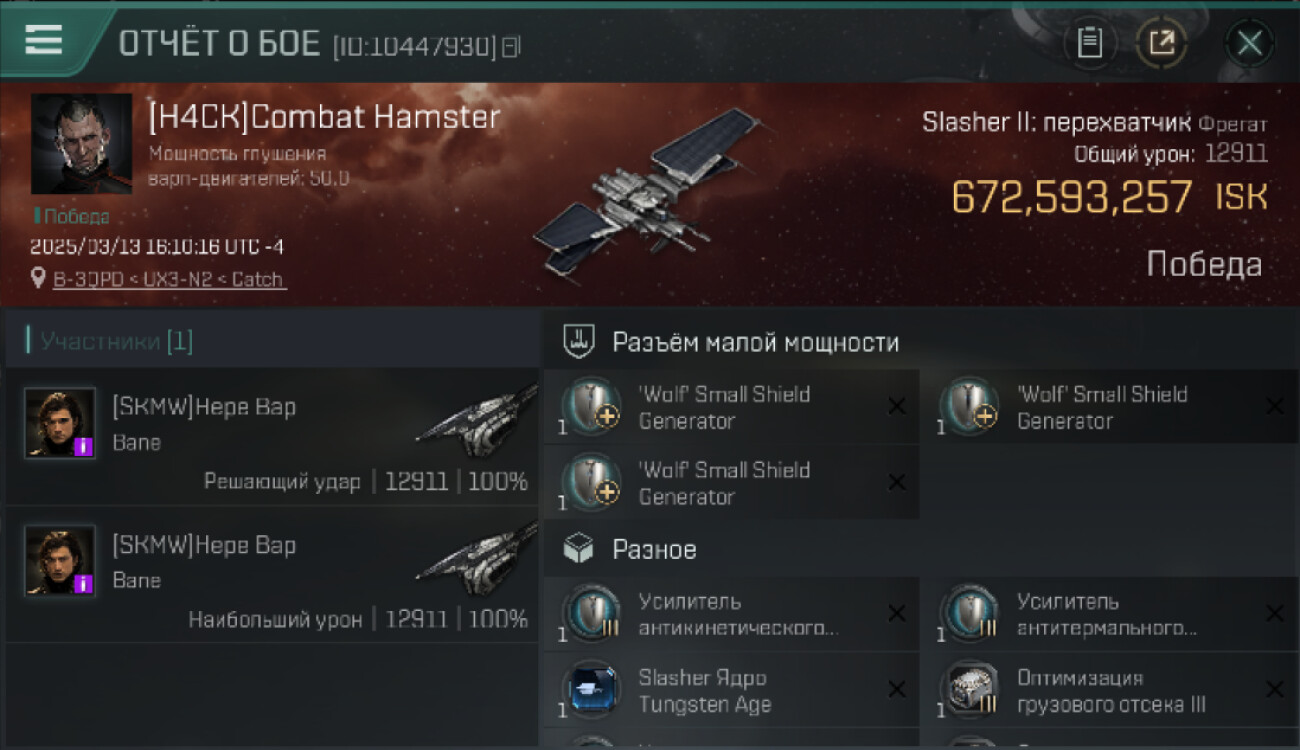Open the hamburger main menu
Screen dimensions: 1300x750
(43, 41)
